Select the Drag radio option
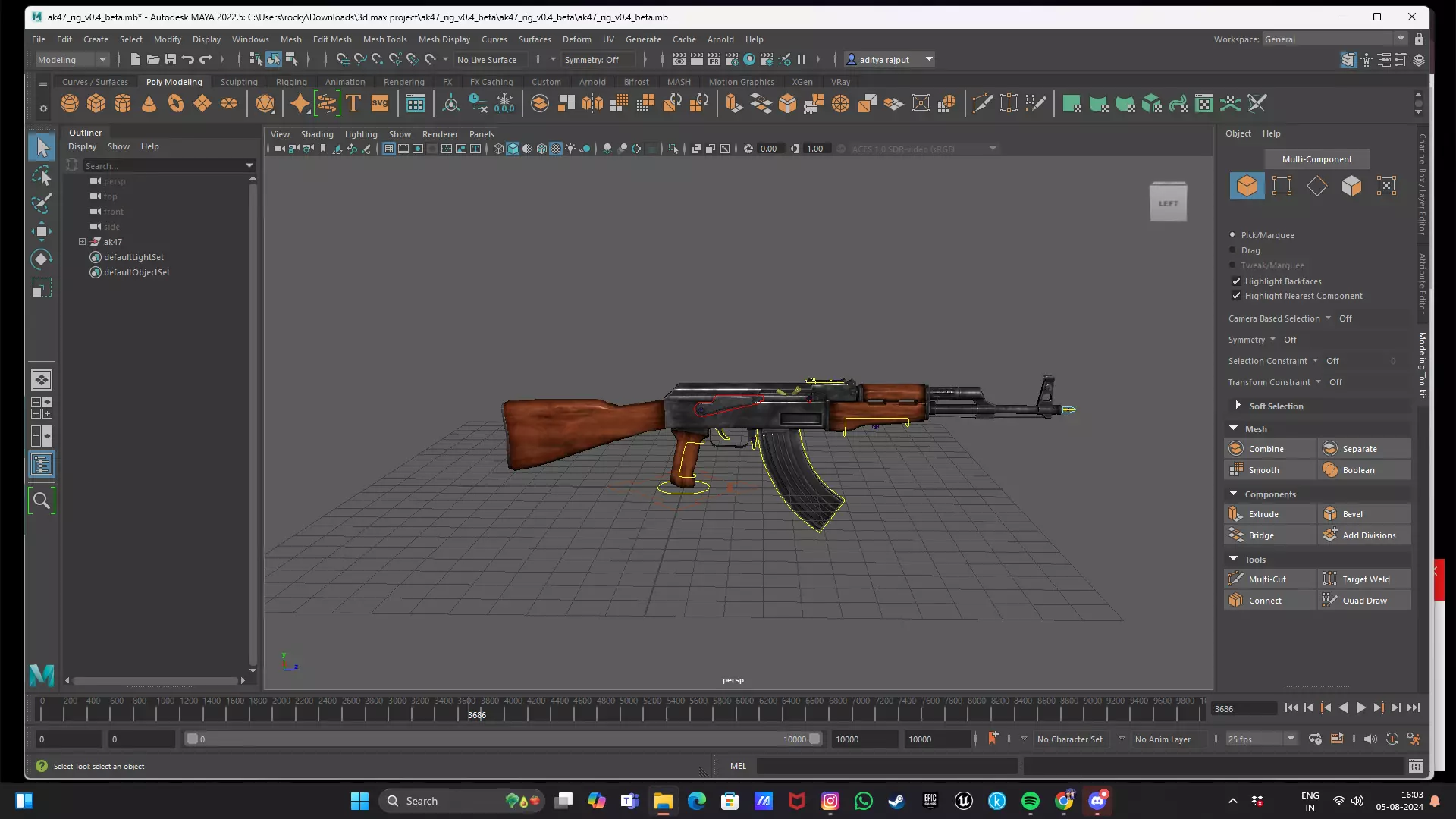The width and height of the screenshot is (1456, 819). click(1232, 250)
